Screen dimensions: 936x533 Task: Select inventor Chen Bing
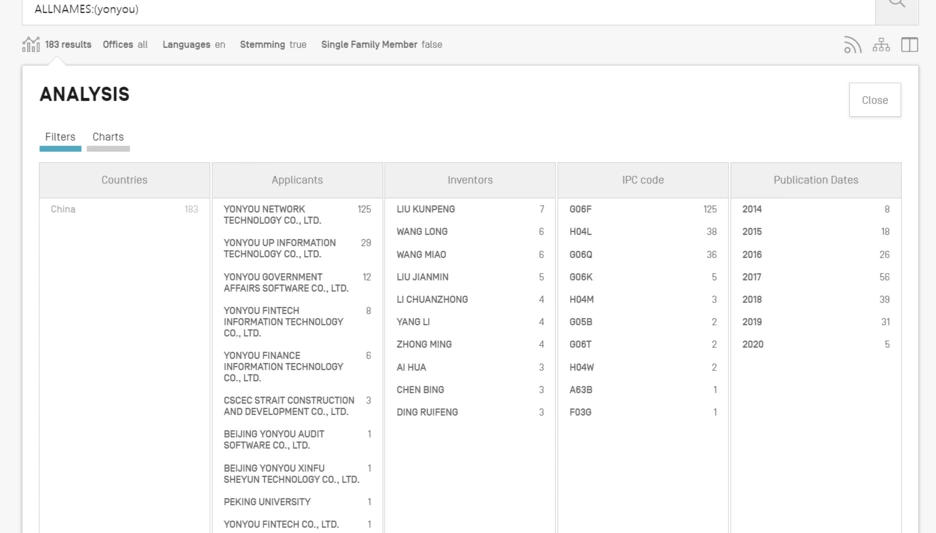pos(470,390)
